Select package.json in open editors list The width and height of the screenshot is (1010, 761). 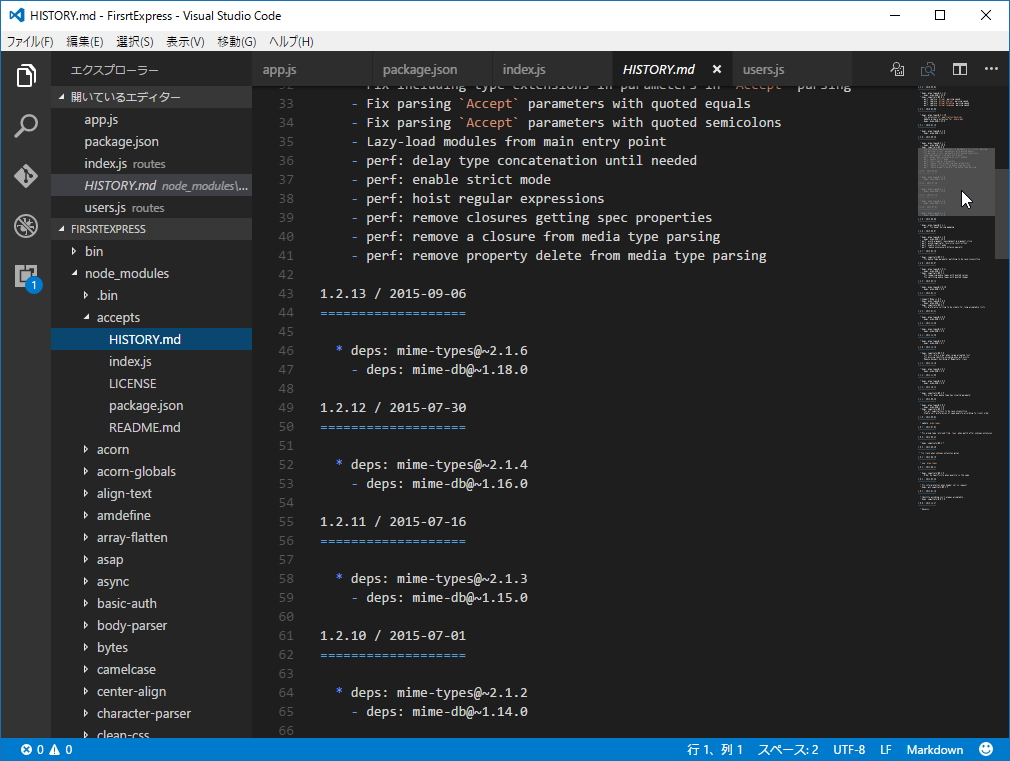tap(151, 141)
